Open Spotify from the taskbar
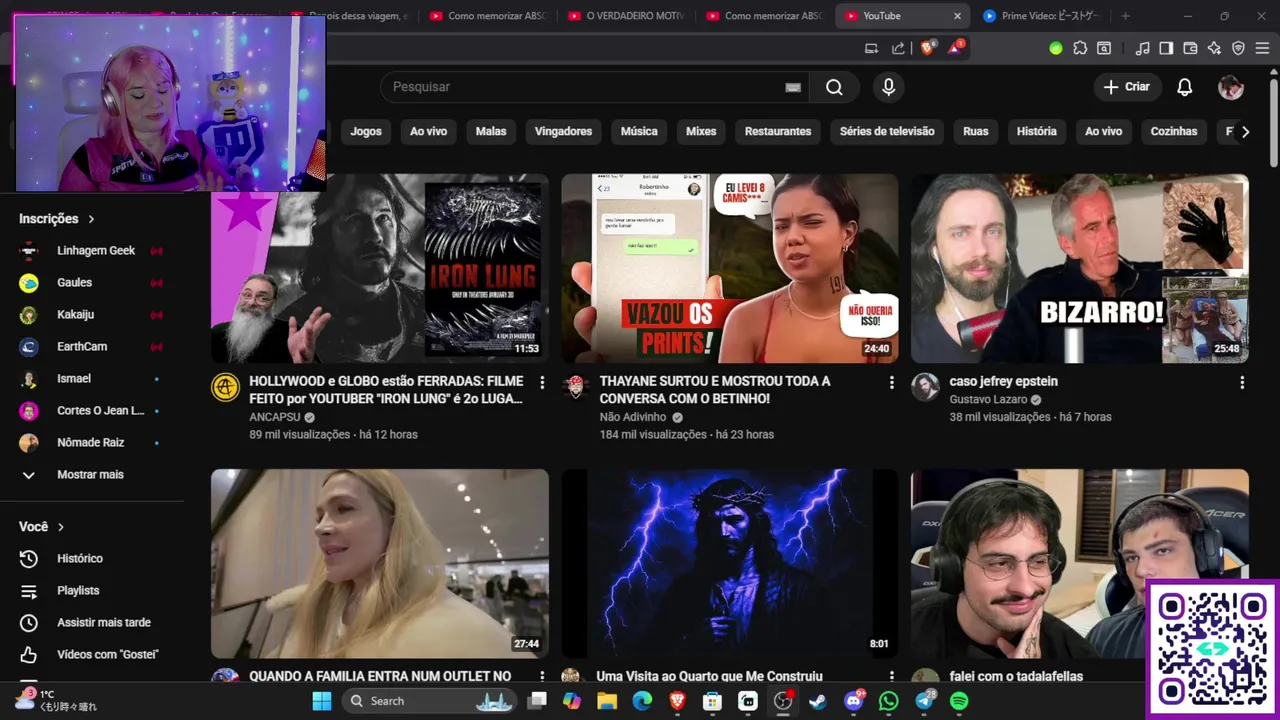The height and width of the screenshot is (720, 1280). (x=959, y=701)
